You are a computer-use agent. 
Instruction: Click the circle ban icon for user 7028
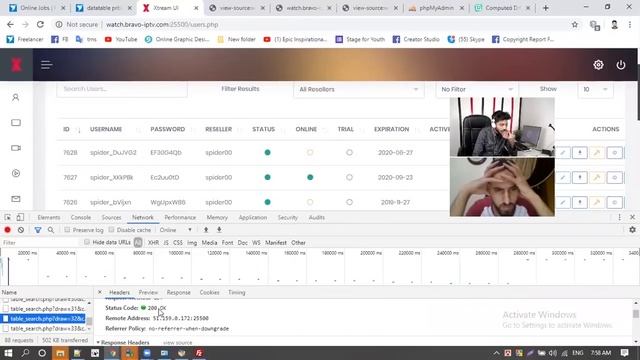click(614, 153)
